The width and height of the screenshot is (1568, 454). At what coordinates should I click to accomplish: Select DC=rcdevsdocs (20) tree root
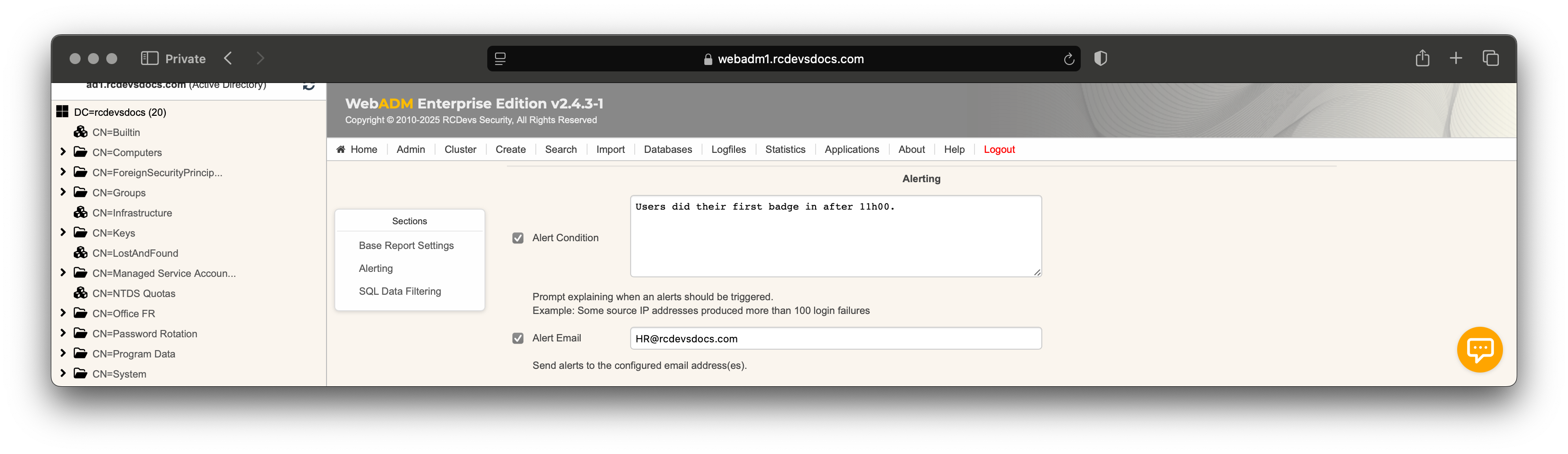point(120,112)
